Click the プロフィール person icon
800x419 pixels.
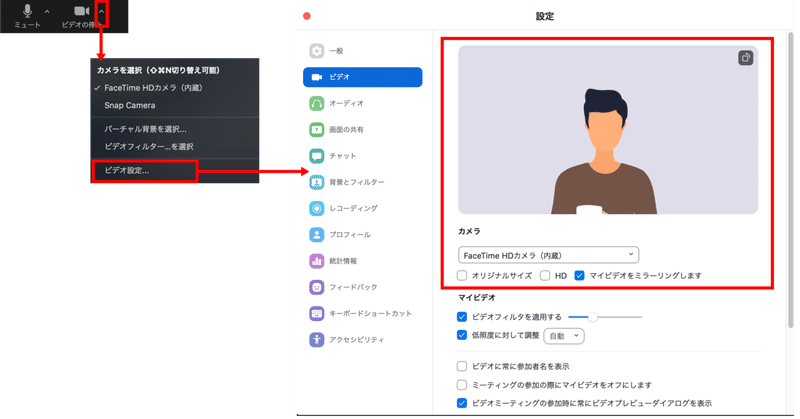click(317, 234)
